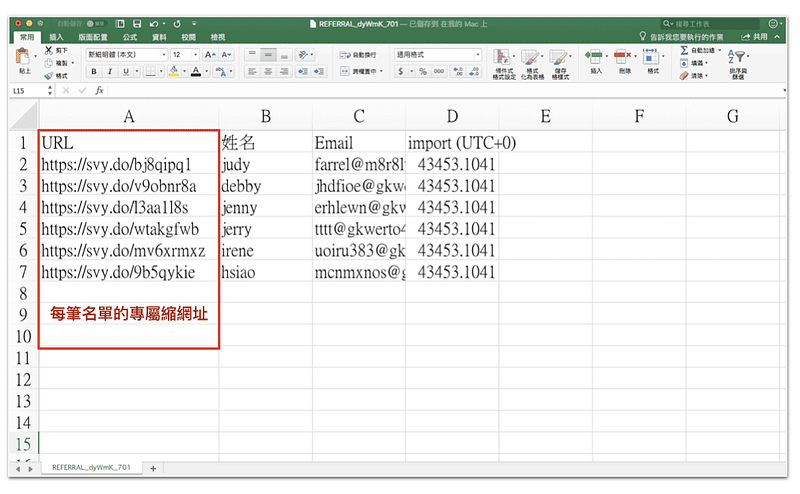Click the Share (共用) button
The width and height of the screenshot is (800, 494).
click(x=755, y=37)
